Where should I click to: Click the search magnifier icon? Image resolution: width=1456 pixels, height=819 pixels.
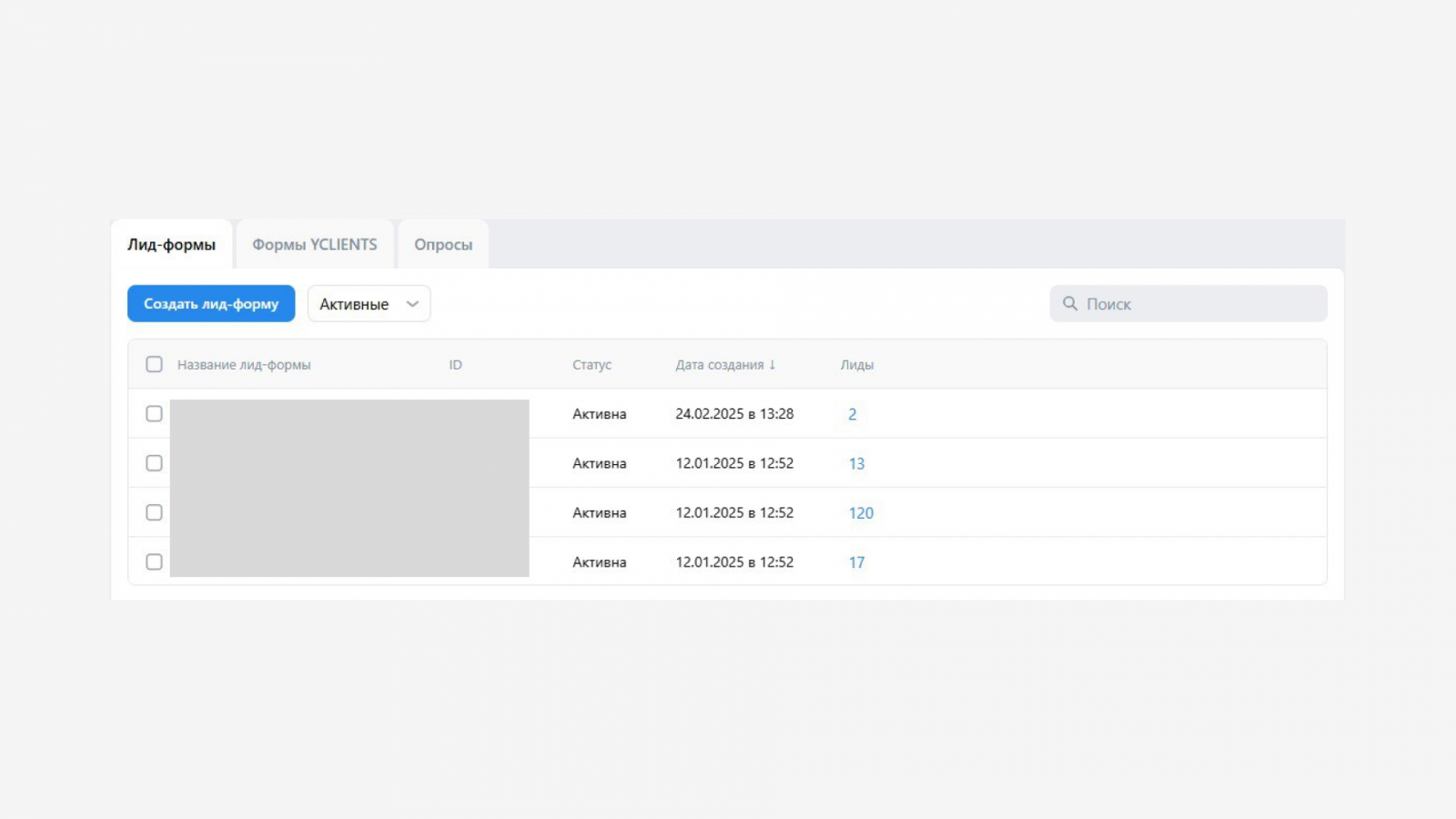pyautogui.click(x=1070, y=304)
